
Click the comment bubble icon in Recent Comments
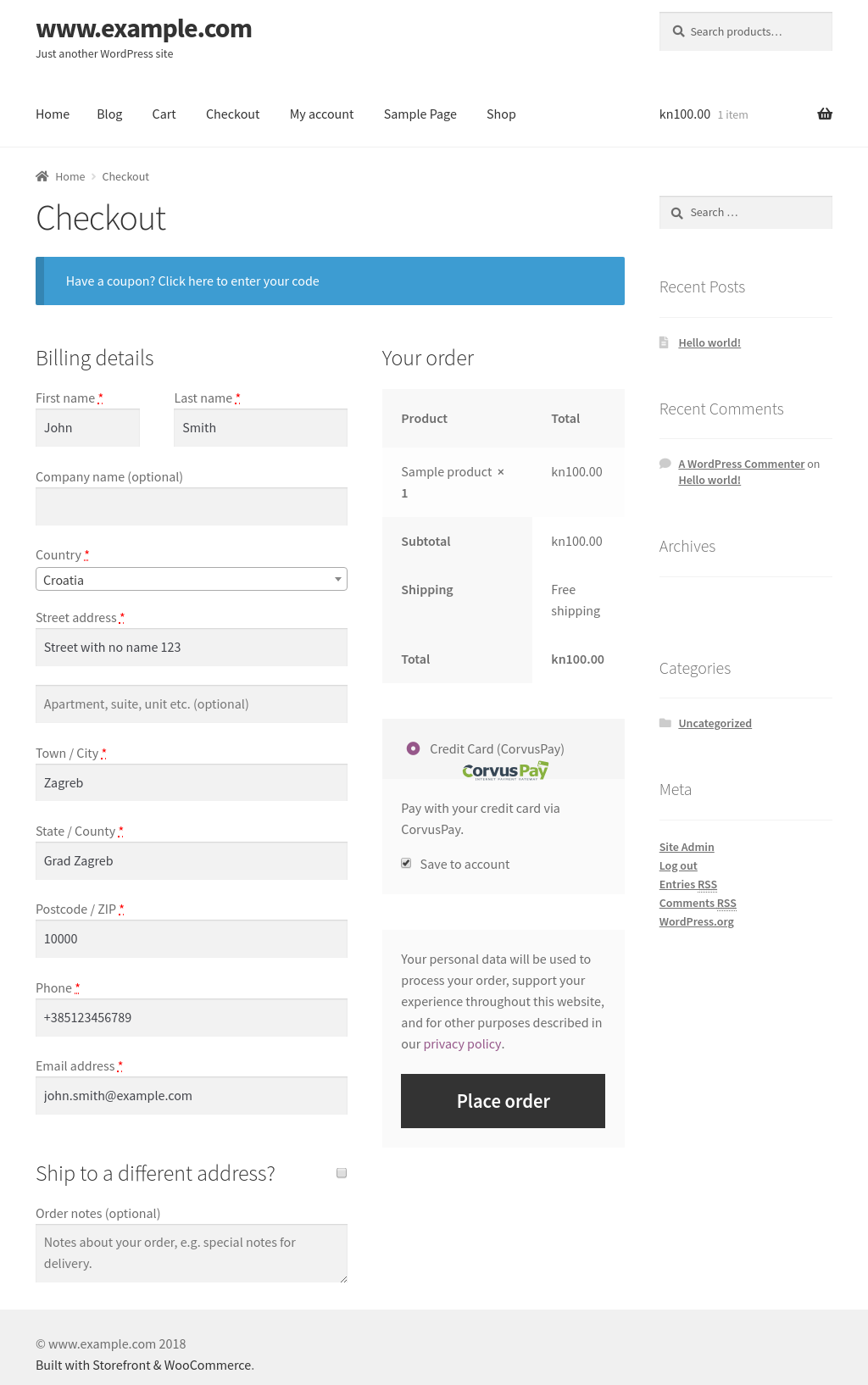[x=665, y=464]
